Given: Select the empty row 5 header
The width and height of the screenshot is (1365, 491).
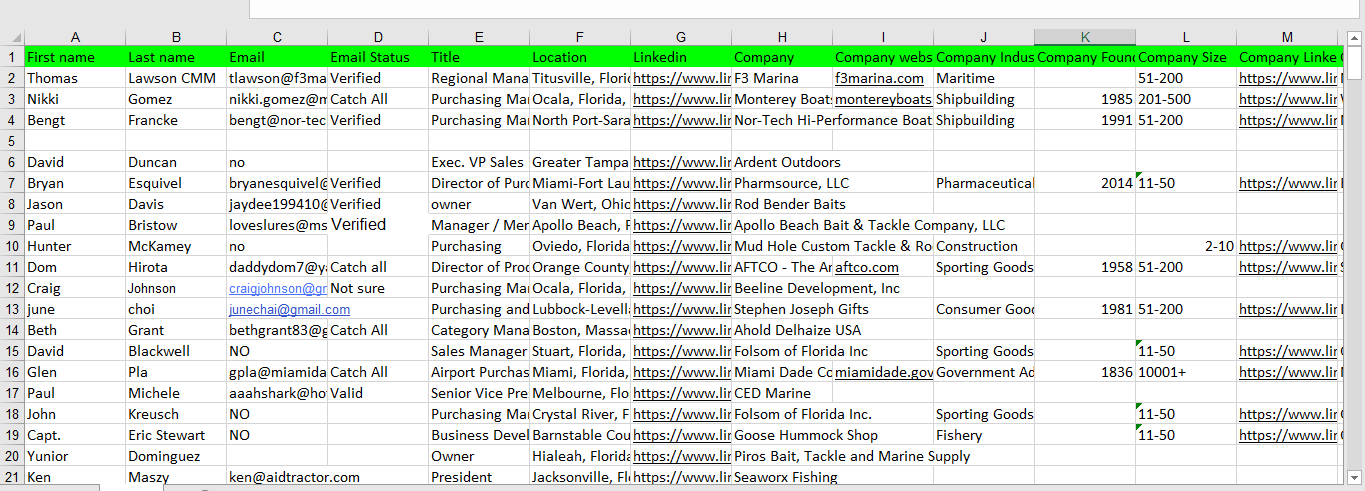Looking at the screenshot, I should [x=12, y=141].
